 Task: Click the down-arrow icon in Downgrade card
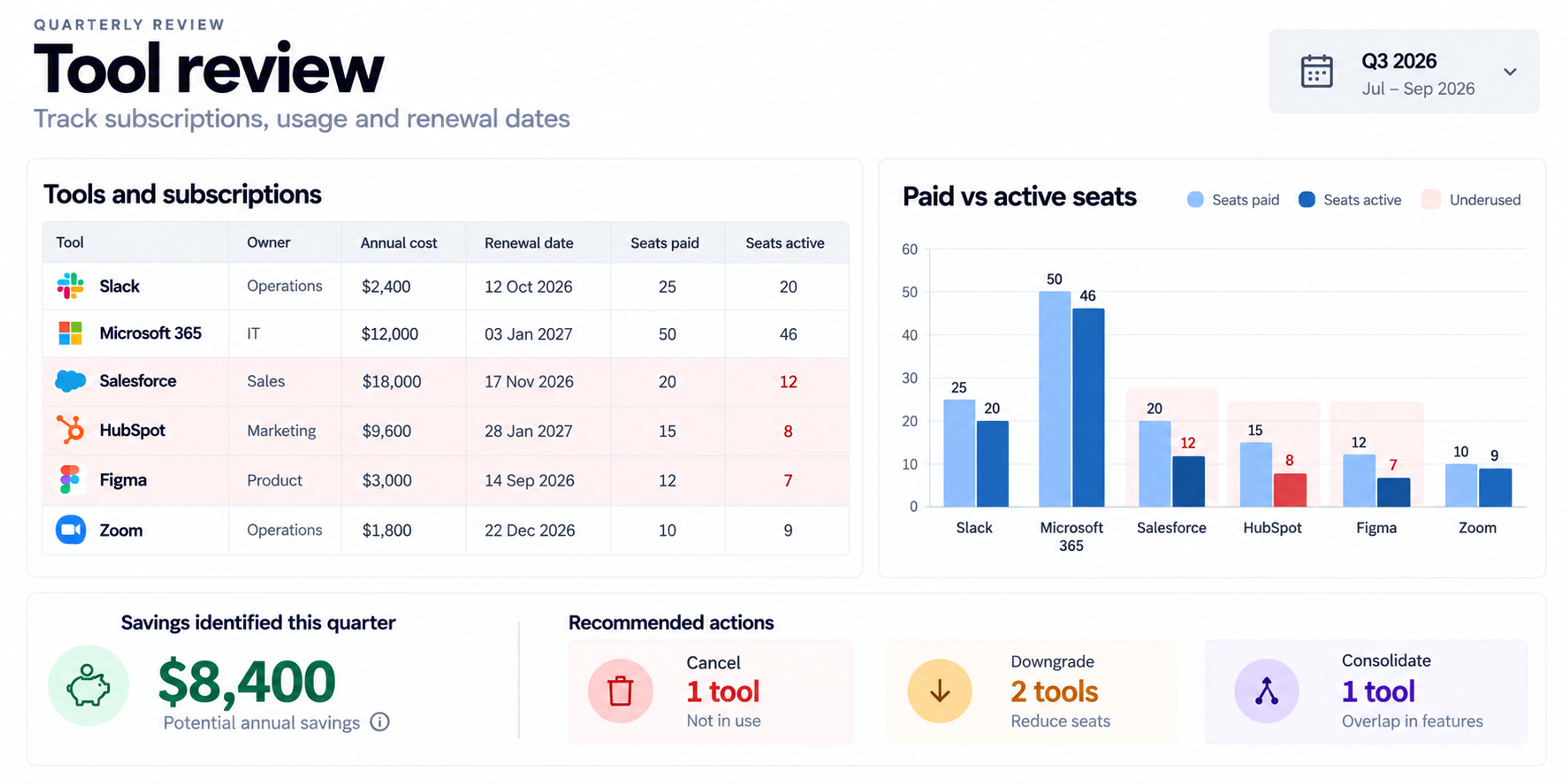pyautogui.click(x=940, y=691)
